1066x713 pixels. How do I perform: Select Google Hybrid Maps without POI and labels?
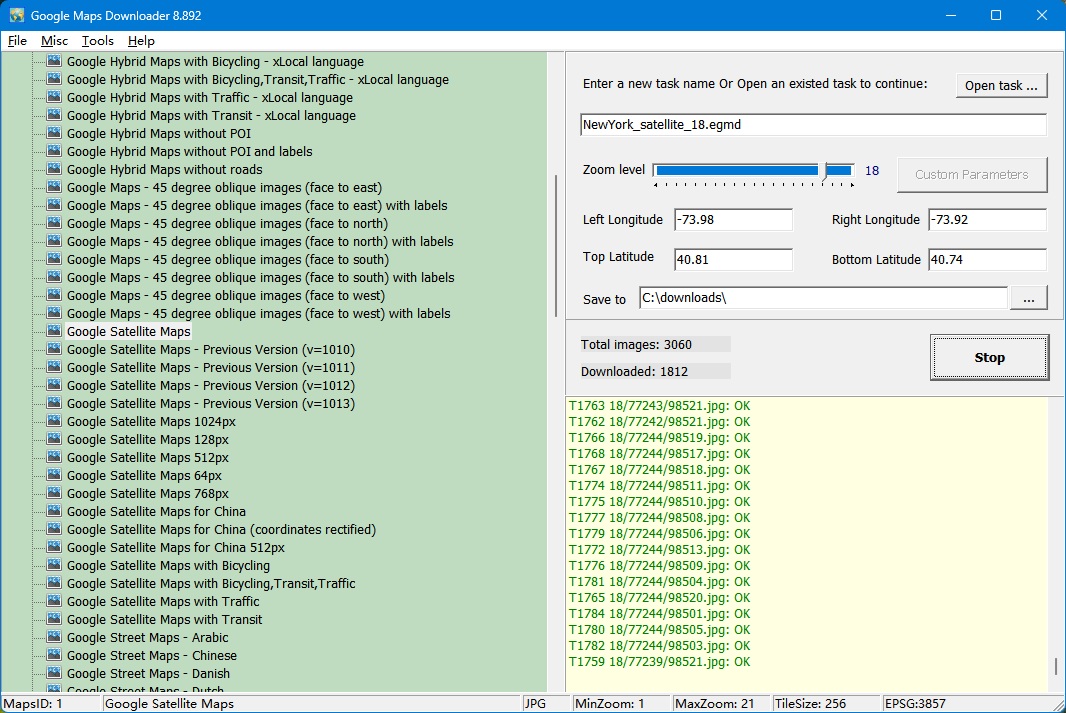coord(190,152)
